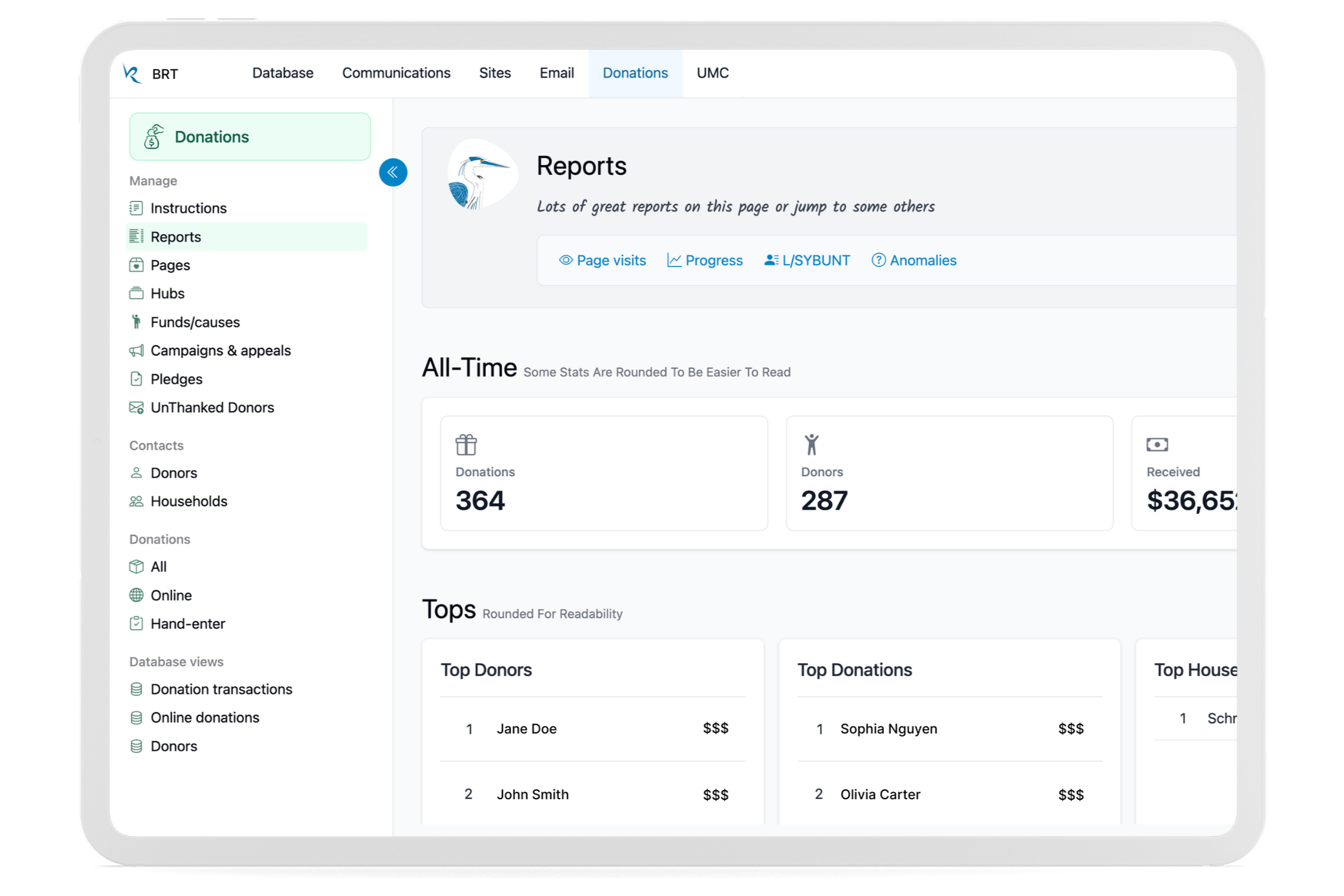This screenshot has height=896, width=1344.
Task: Collapse sidebar with blue chevron button
Action: click(x=392, y=172)
